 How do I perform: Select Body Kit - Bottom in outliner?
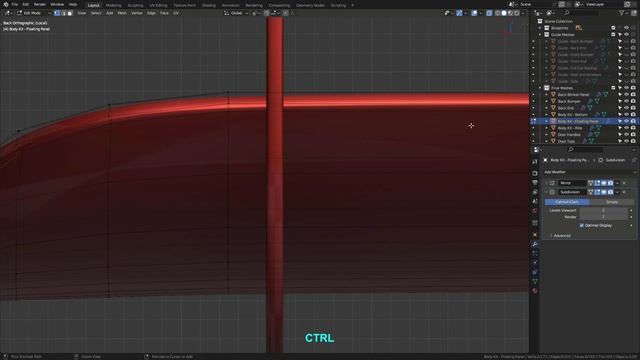573,115
